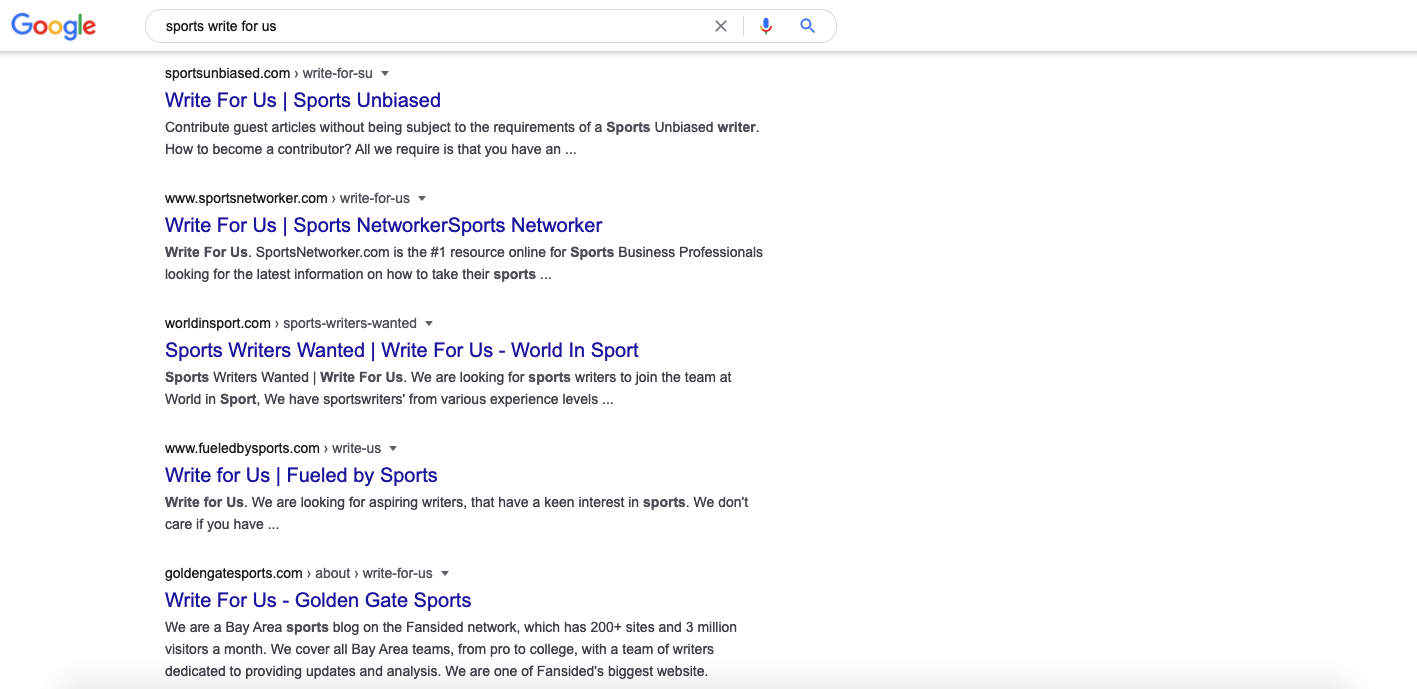Open 'Write For Us | Sports NetworkerSports Networker' result

[384, 225]
